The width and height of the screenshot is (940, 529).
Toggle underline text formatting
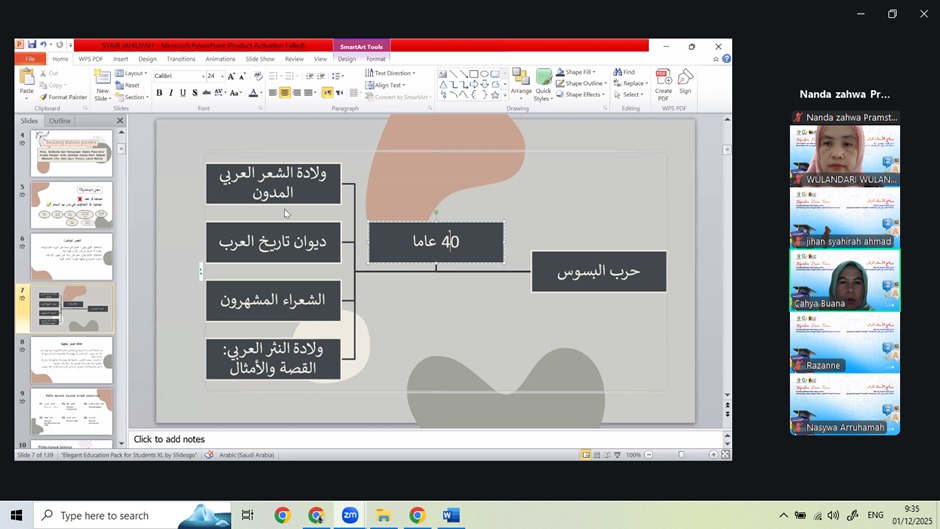[x=184, y=93]
